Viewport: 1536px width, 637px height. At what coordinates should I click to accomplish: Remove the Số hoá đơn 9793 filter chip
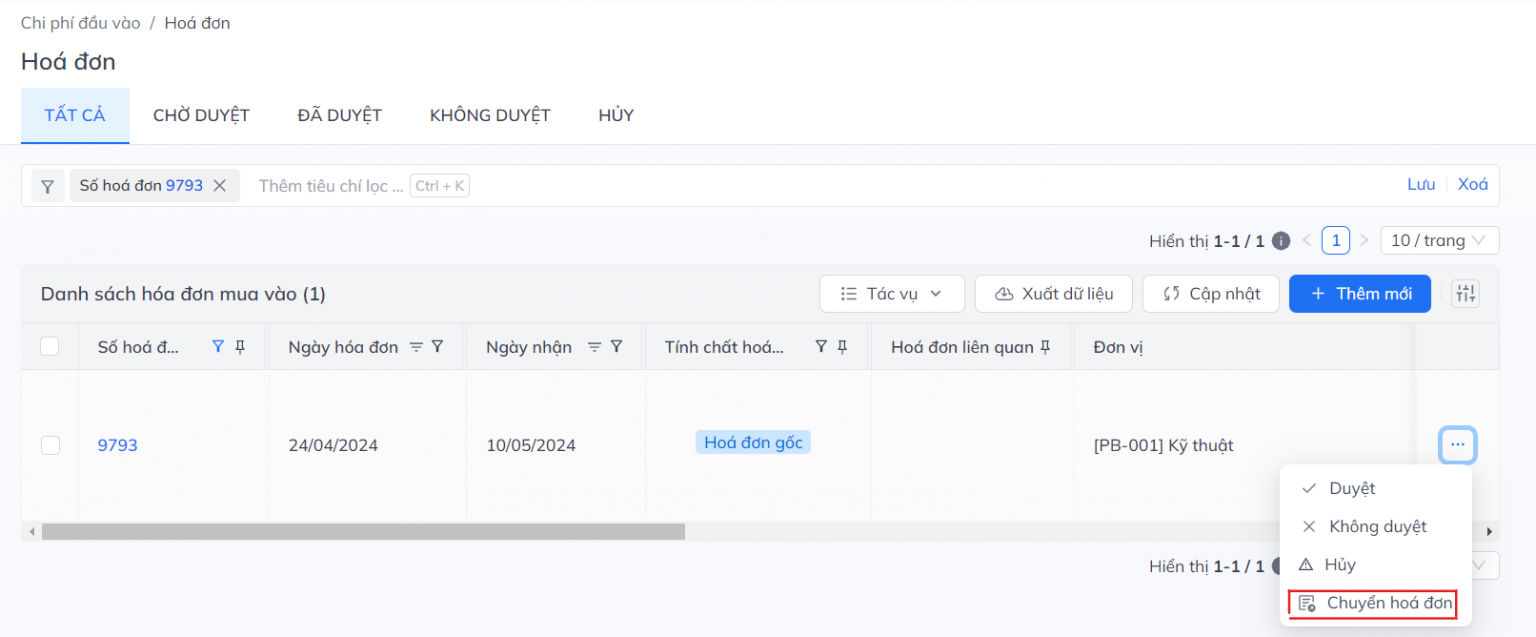click(x=220, y=184)
